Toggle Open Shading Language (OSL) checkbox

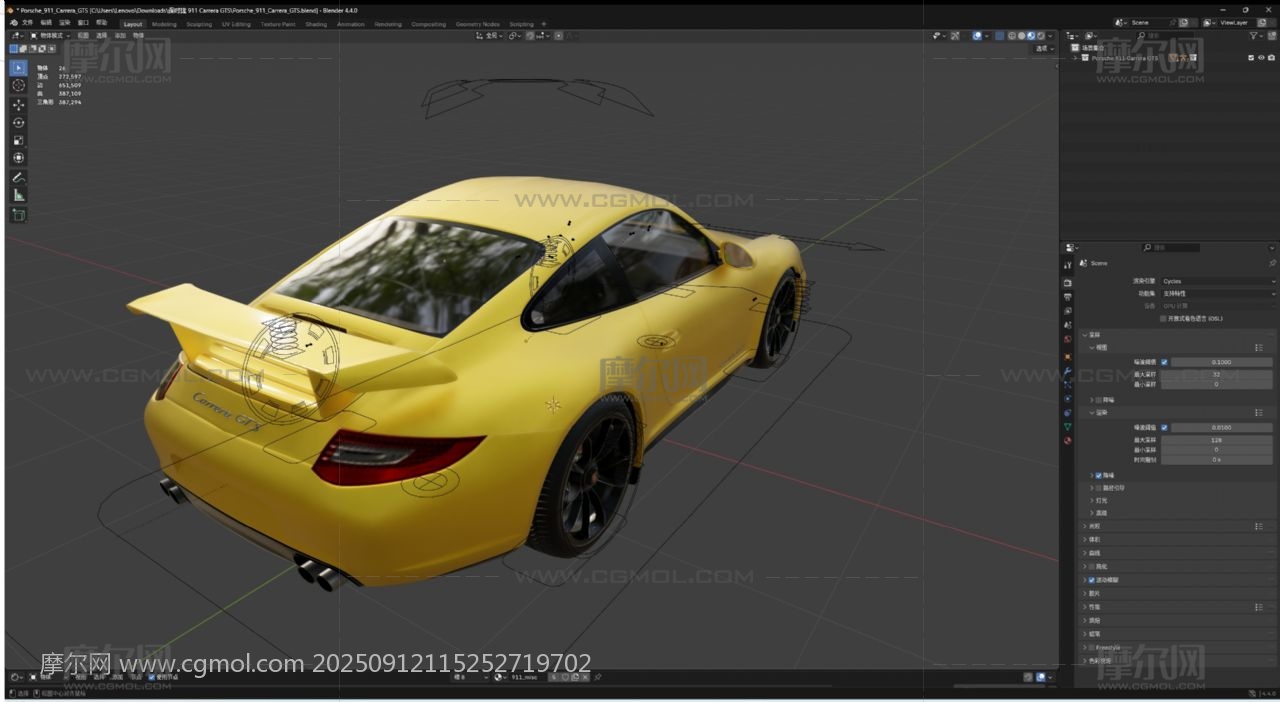[1163, 318]
